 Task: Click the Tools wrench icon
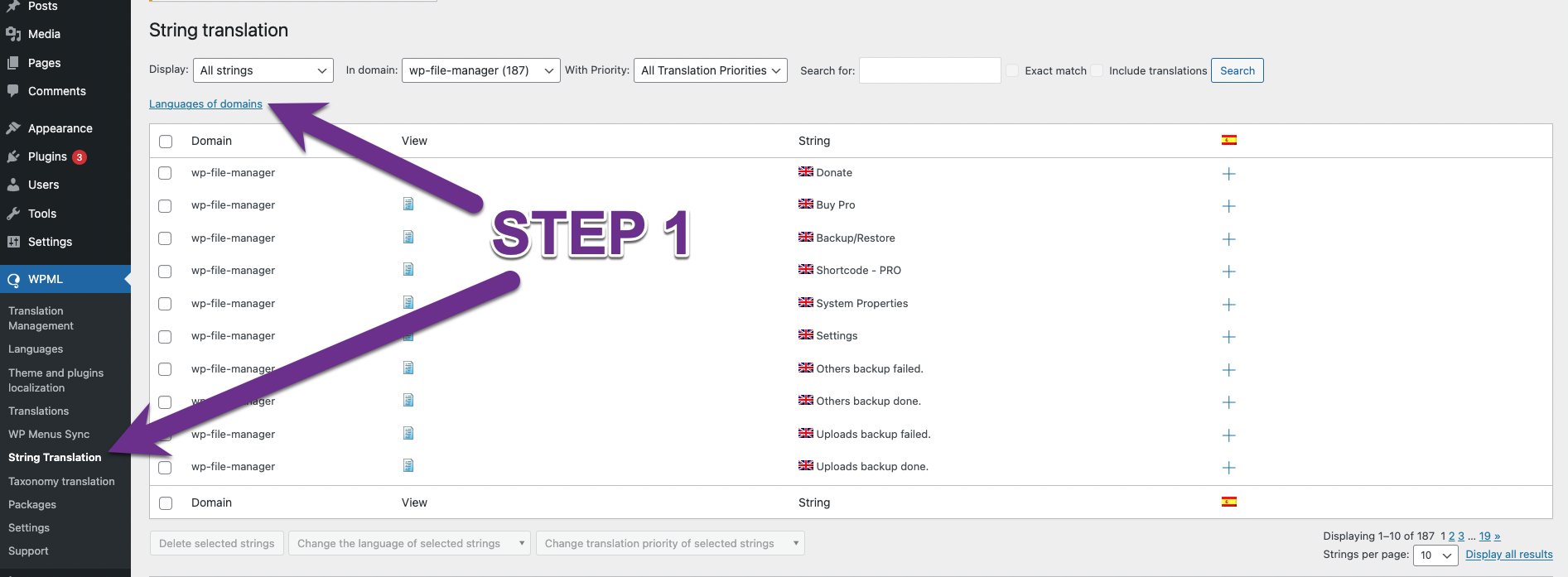tap(13, 214)
